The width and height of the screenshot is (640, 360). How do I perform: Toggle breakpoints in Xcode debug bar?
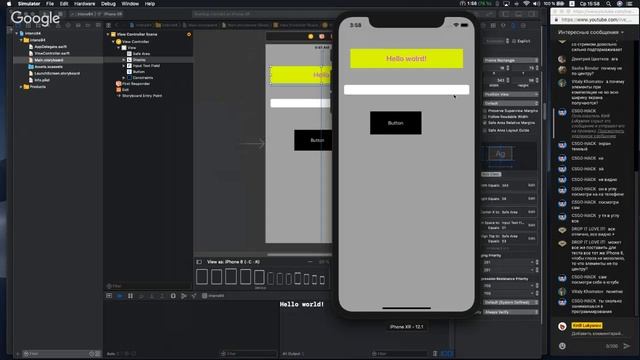coord(120,296)
